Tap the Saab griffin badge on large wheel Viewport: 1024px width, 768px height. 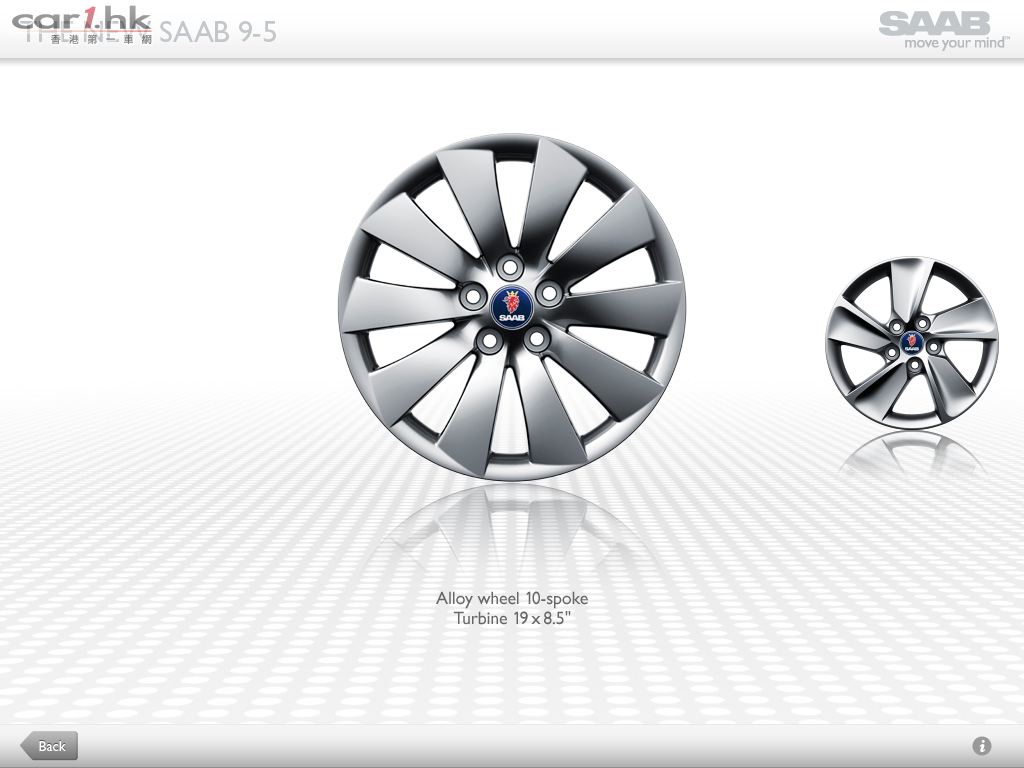tap(512, 305)
